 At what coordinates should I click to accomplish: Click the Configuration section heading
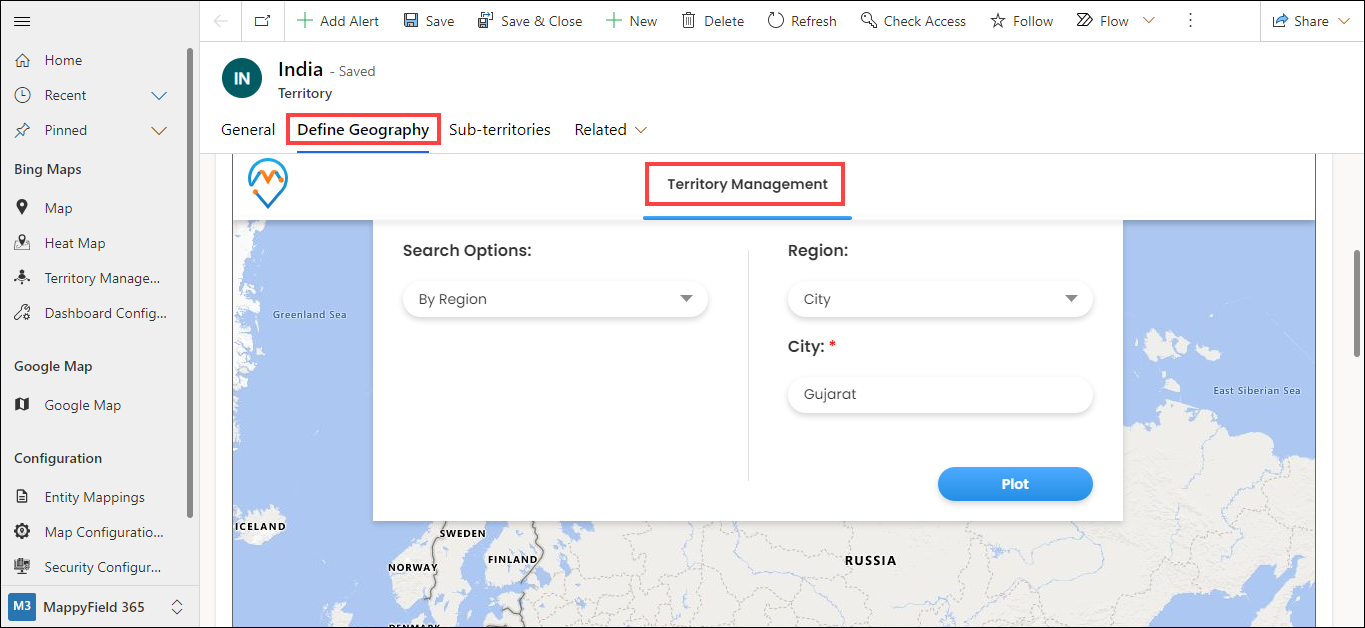coord(58,458)
